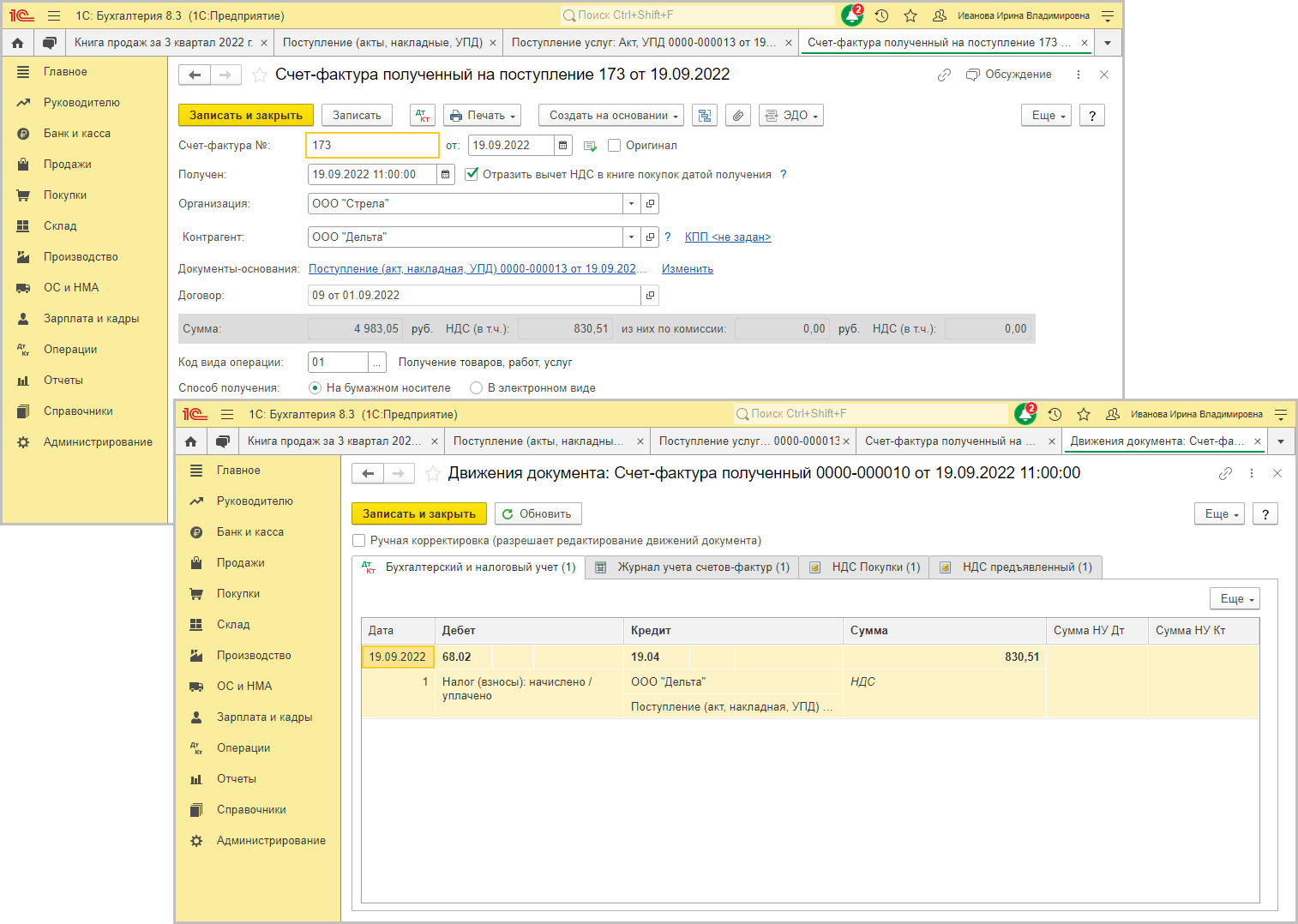
Task: Click the search field in the front window
Action: click(870, 414)
